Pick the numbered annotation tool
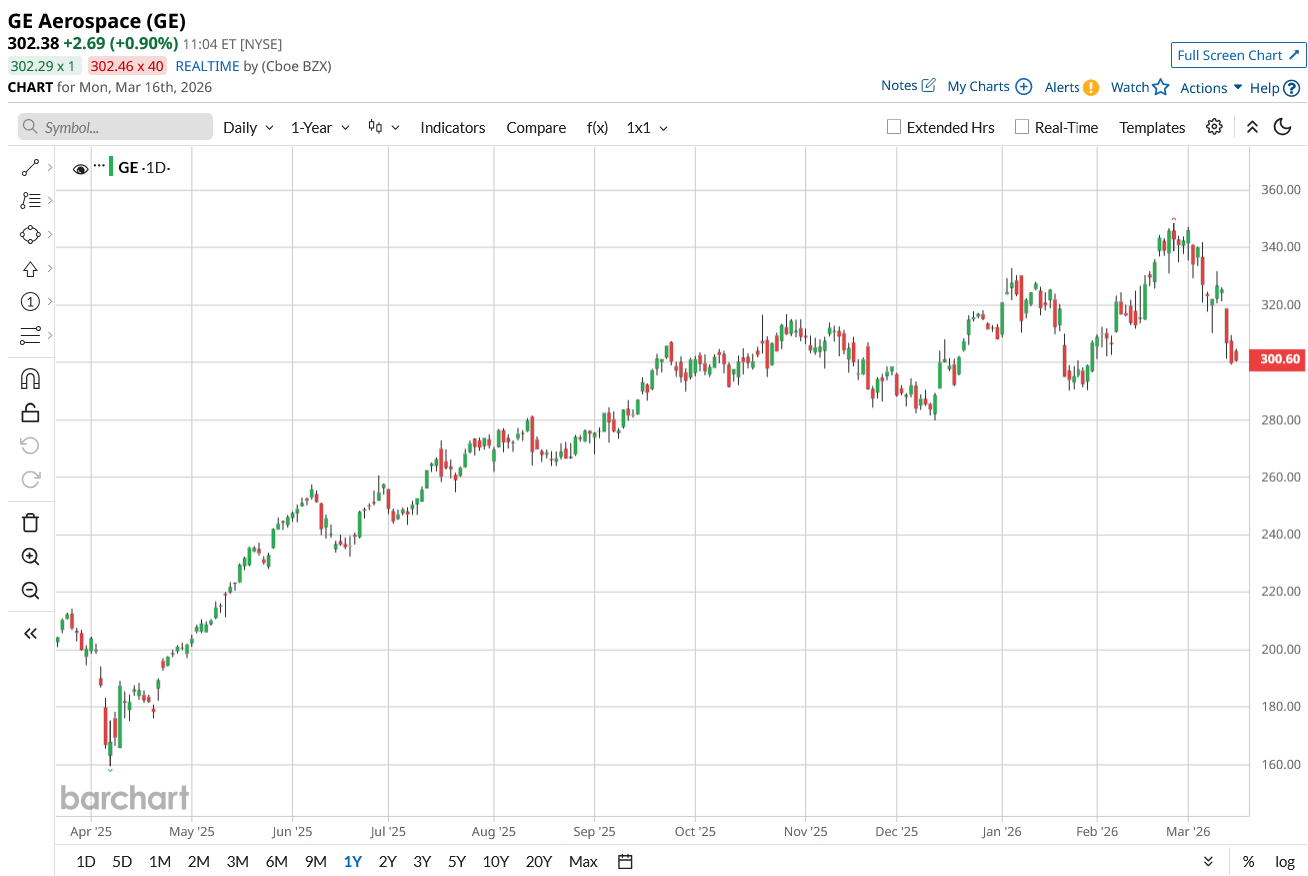 [30, 302]
